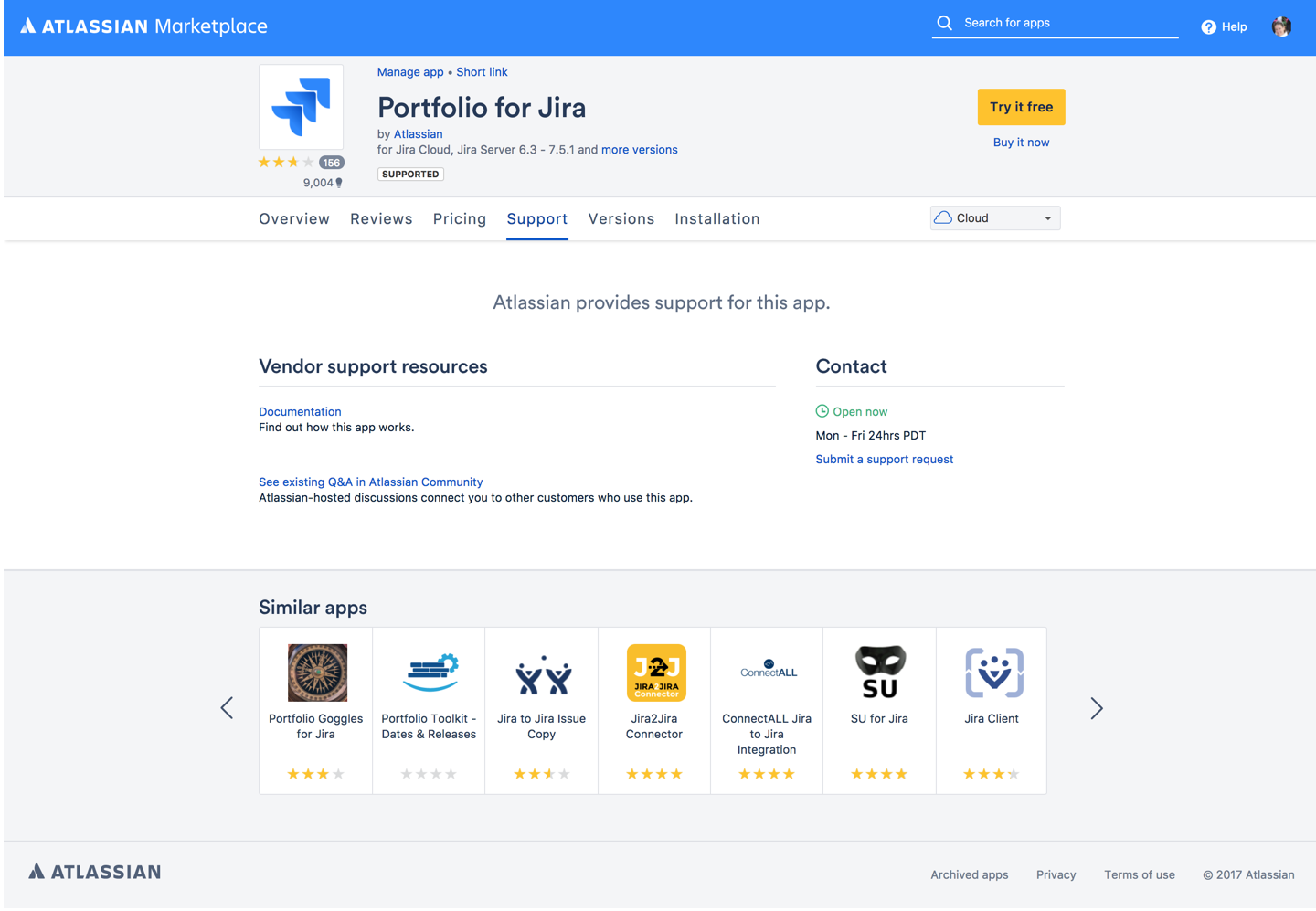
Task: Open See existing Q&A in Atlassian Community
Action: 371,482
